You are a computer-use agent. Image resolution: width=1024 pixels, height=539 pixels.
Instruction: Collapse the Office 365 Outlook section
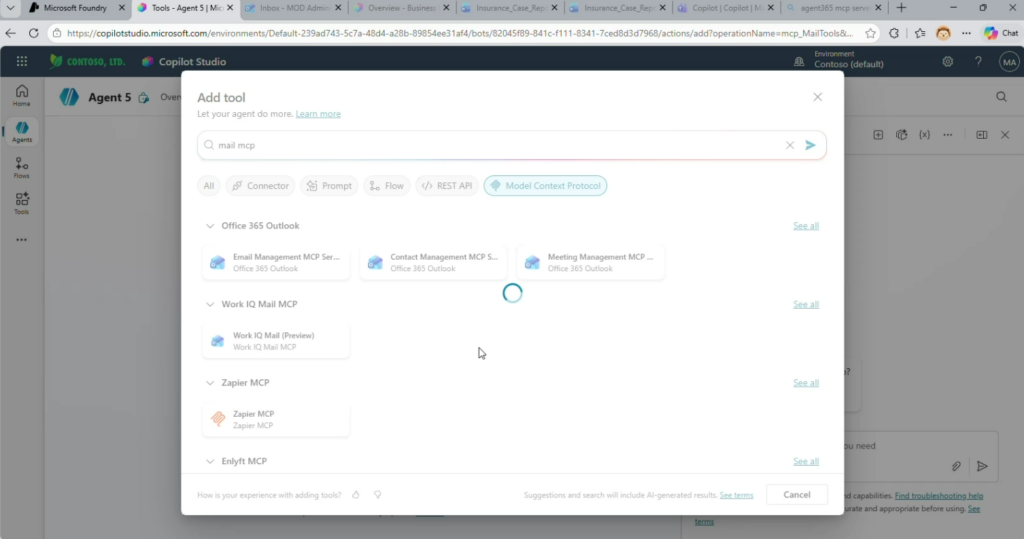pyautogui.click(x=209, y=226)
